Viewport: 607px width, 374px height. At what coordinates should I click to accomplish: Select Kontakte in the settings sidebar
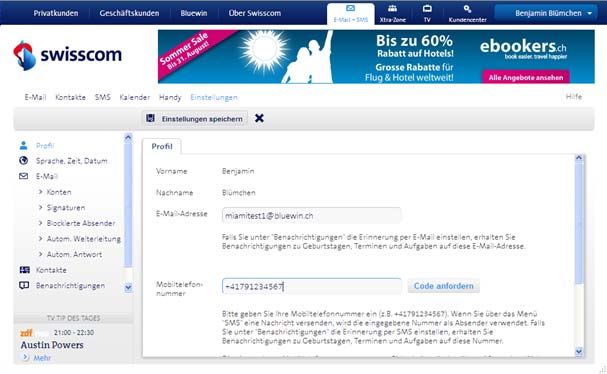(x=51, y=270)
